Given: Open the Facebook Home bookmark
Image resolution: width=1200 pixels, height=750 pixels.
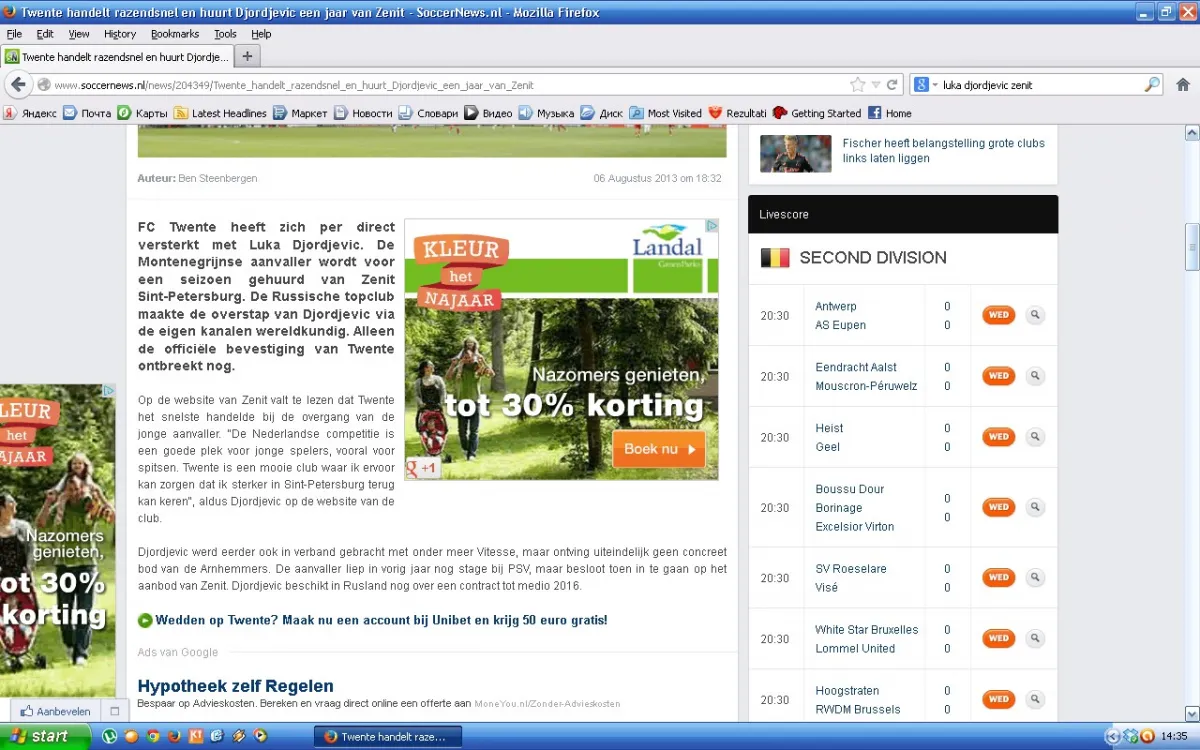Looking at the screenshot, I should point(890,113).
